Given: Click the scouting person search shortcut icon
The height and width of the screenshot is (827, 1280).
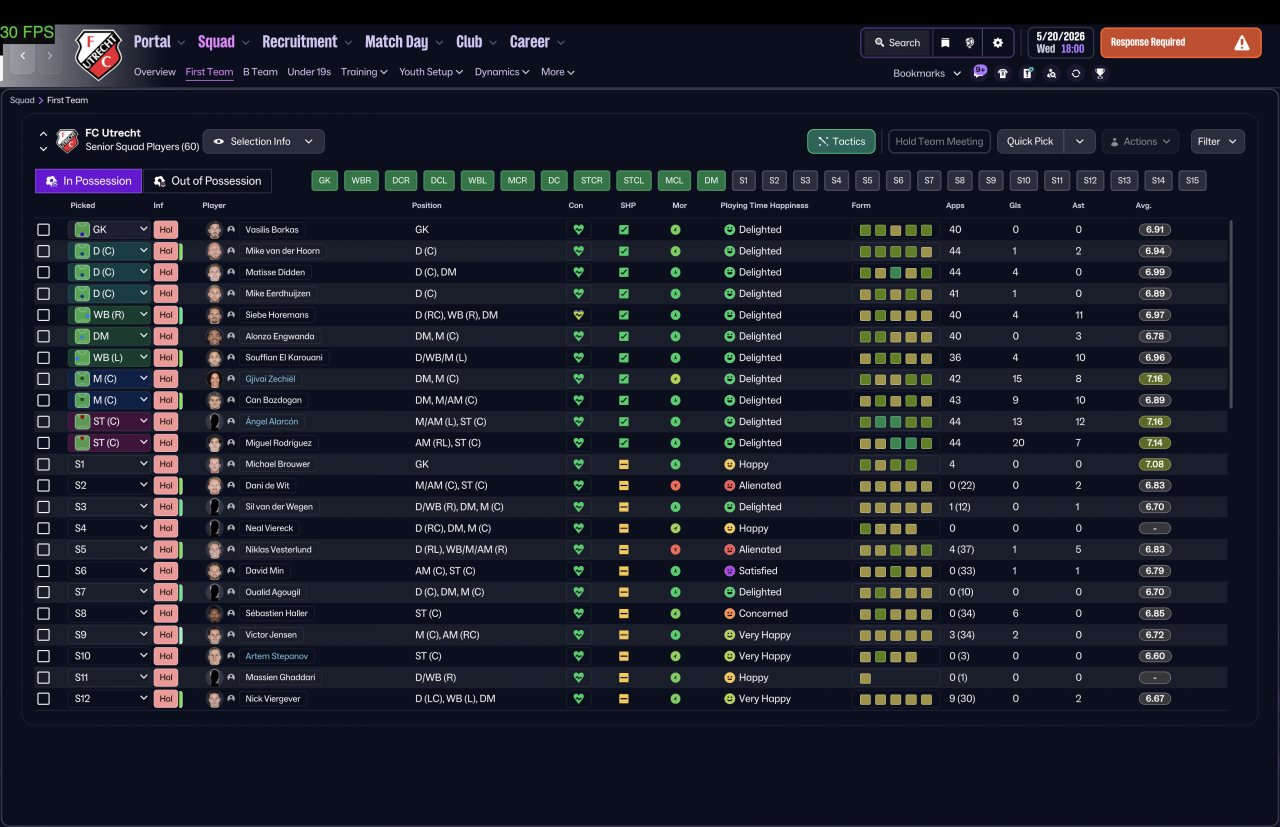Looking at the screenshot, I should (1051, 73).
